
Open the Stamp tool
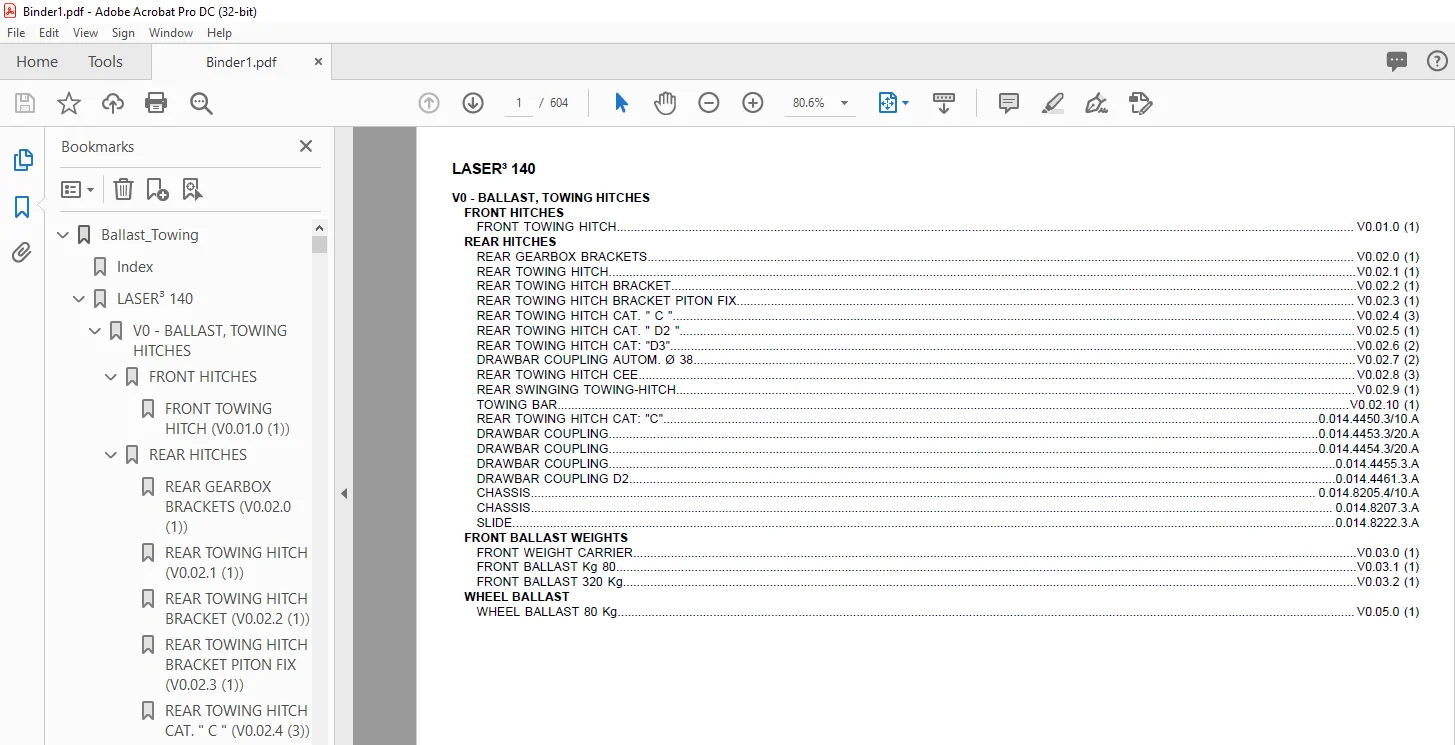coord(1140,103)
